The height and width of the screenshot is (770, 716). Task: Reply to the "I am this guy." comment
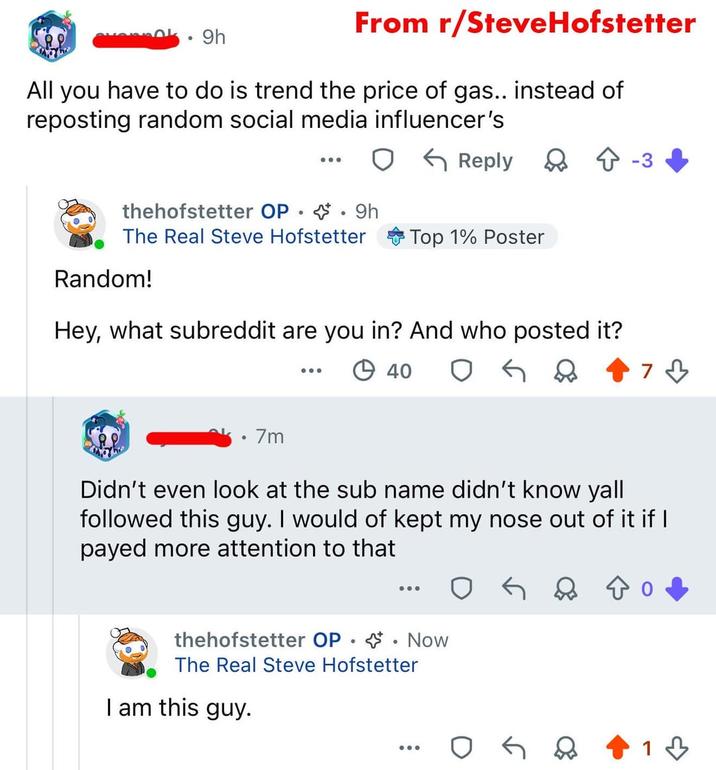coord(514,749)
